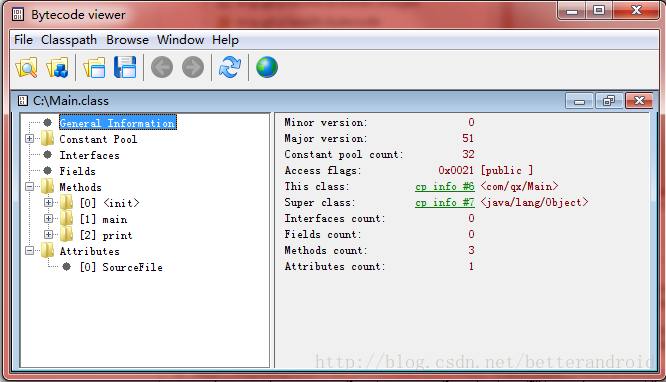Click the folder icon beside [1] main
The height and width of the screenshot is (382, 666).
point(67,219)
